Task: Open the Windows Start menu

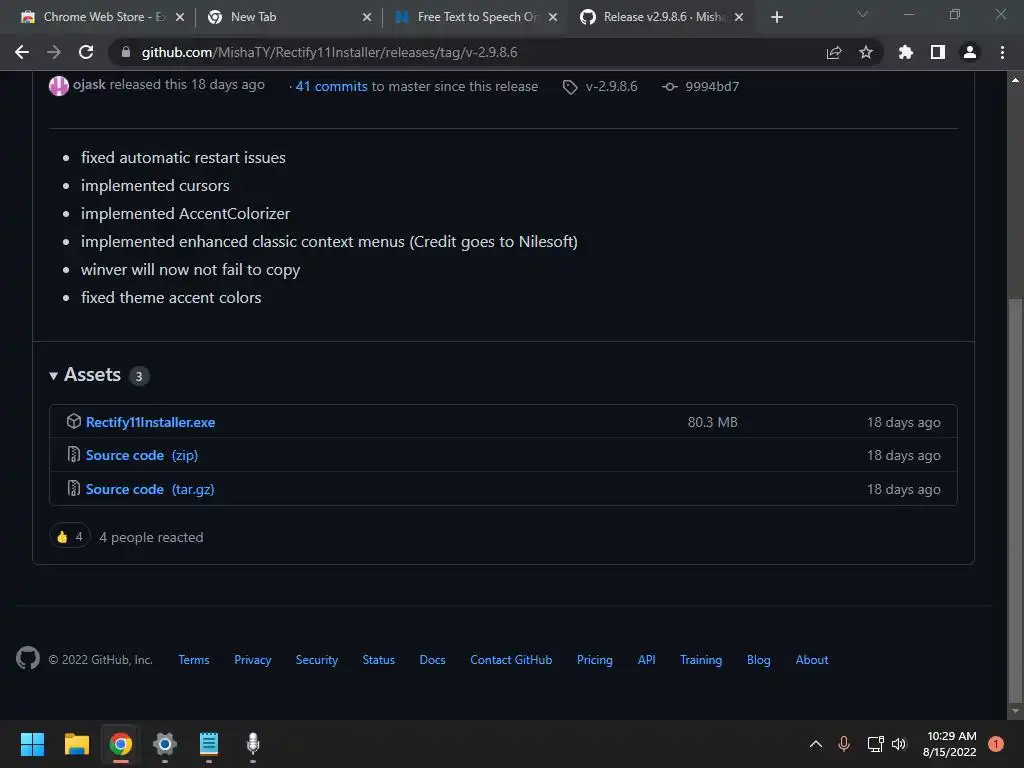Action: click(32, 744)
